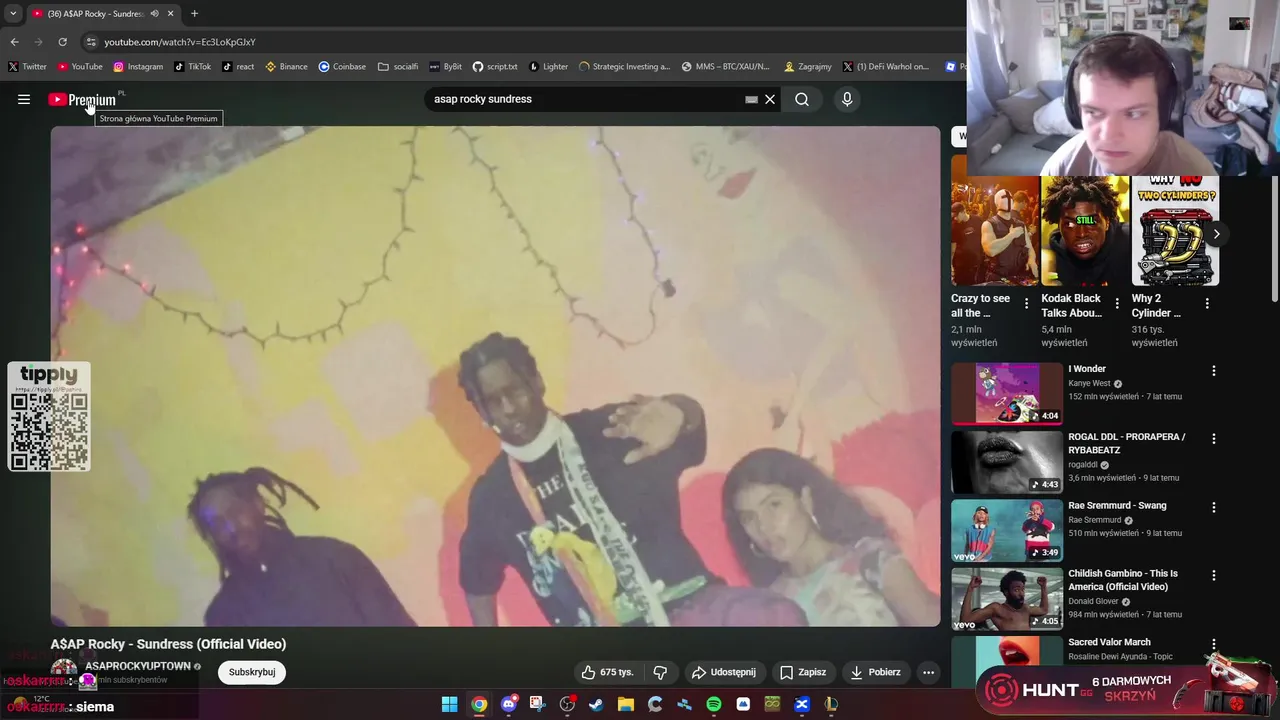
Task: Open options menu for Swang video
Action: tap(1214, 507)
